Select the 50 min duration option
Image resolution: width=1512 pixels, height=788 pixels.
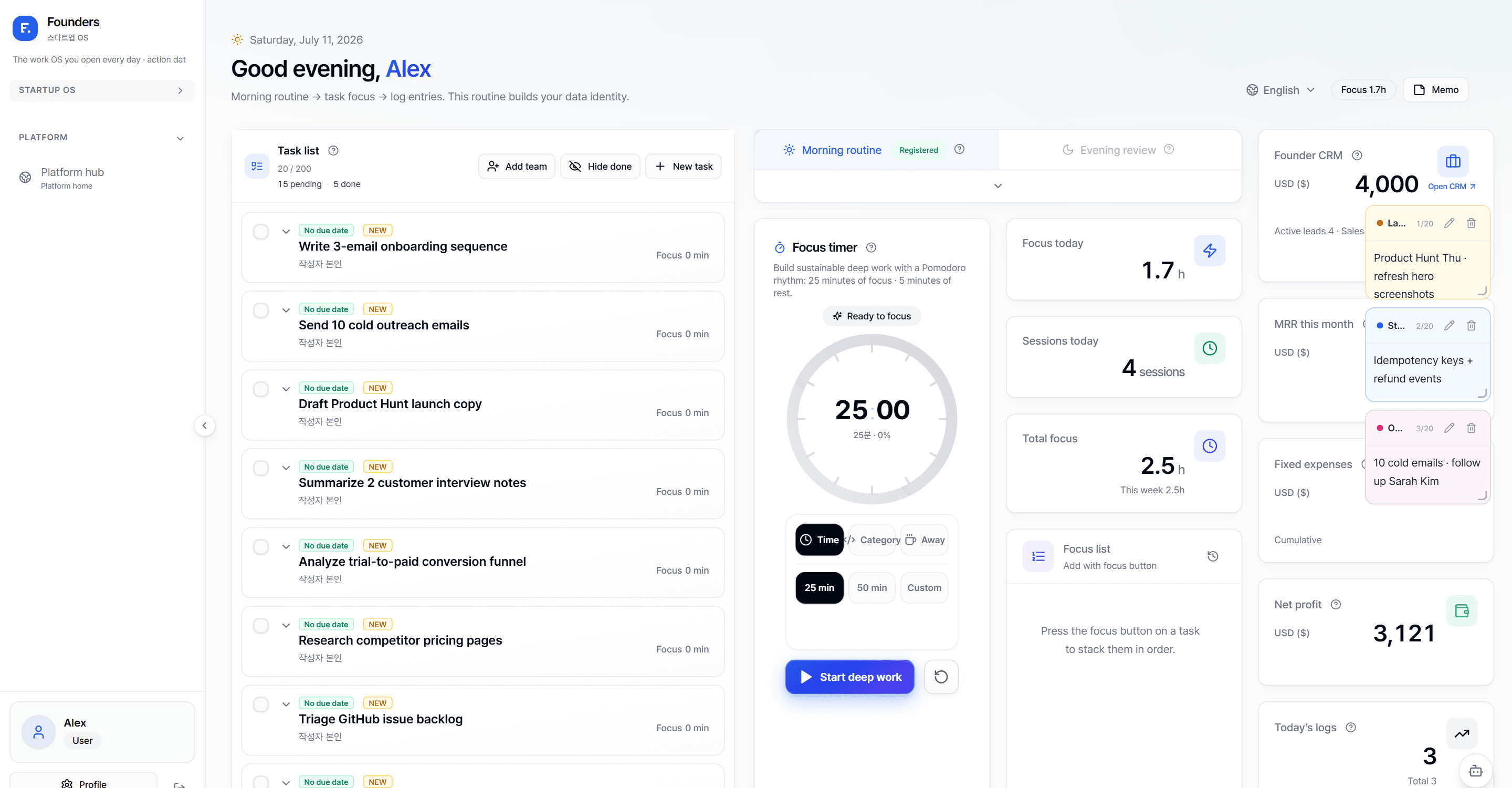(x=871, y=587)
